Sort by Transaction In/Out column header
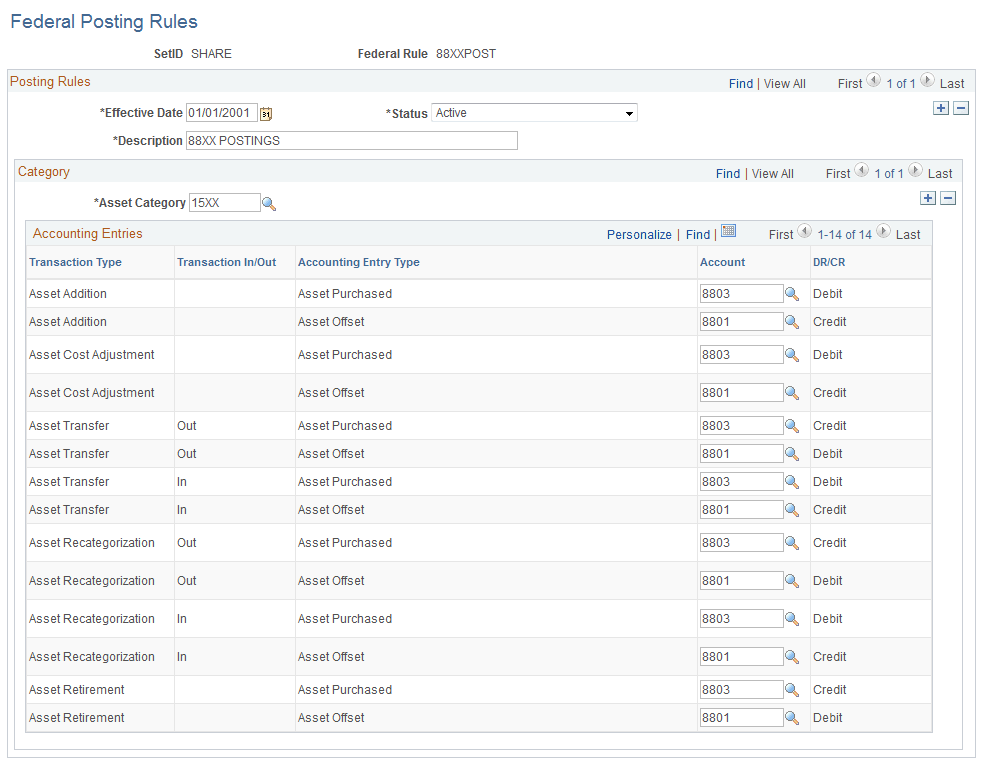Viewport: 991px width, 764px height. point(226,262)
